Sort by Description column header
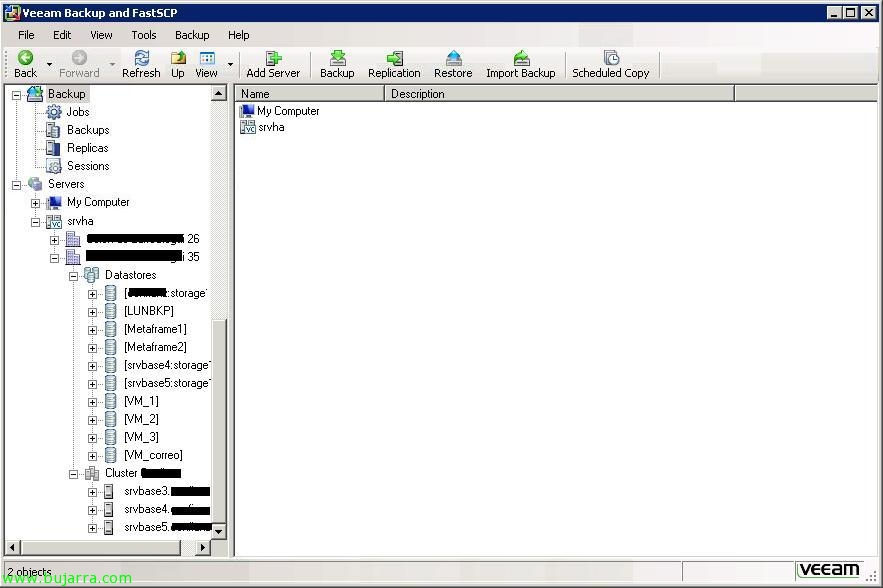This screenshot has height=588, width=883. click(x=560, y=94)
